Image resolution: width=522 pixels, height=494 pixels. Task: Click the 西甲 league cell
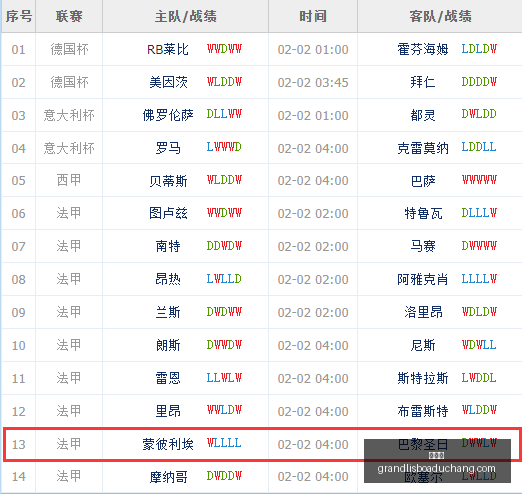pyautogui.click(x=69, y=180)
